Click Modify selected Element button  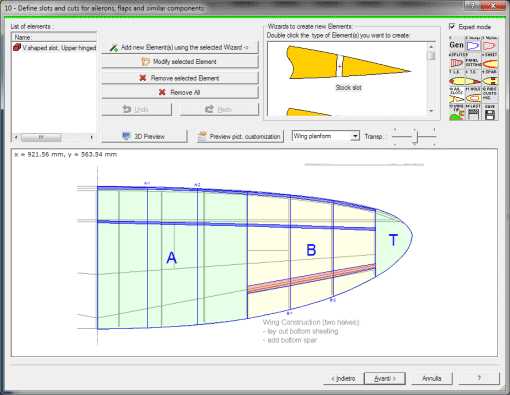(x=180, y=62)
